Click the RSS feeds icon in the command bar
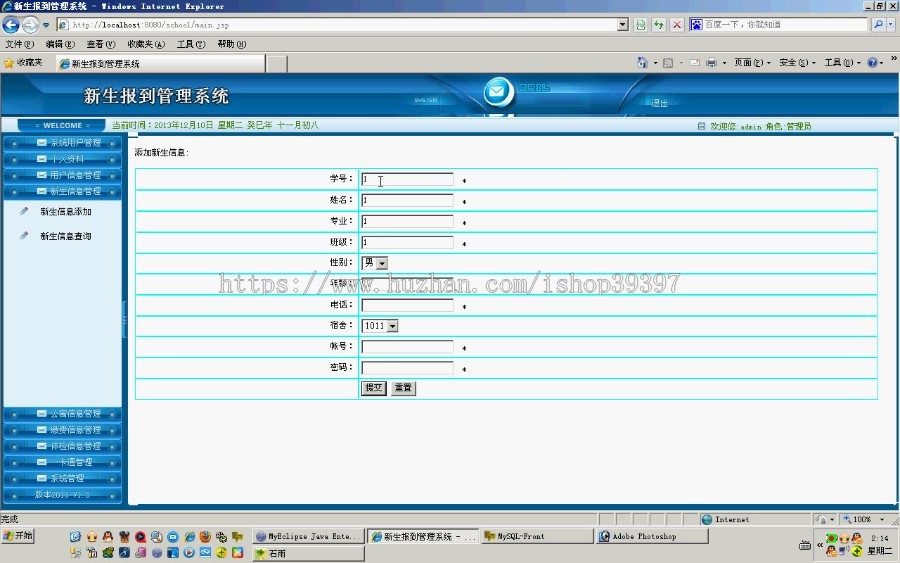900x563 pixels. 668,63
